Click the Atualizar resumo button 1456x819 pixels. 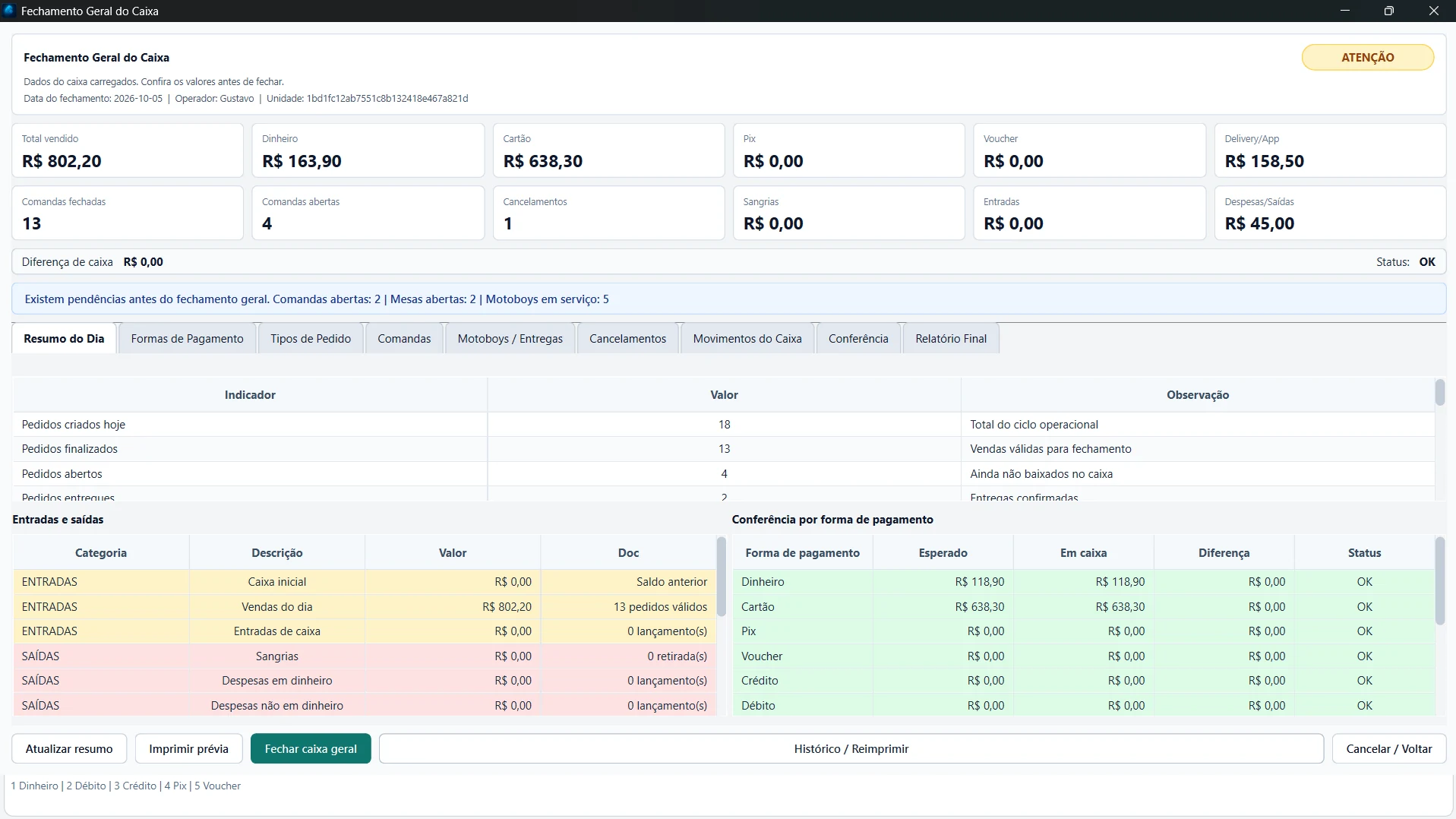pyautogui.click(x=69, y=748)
